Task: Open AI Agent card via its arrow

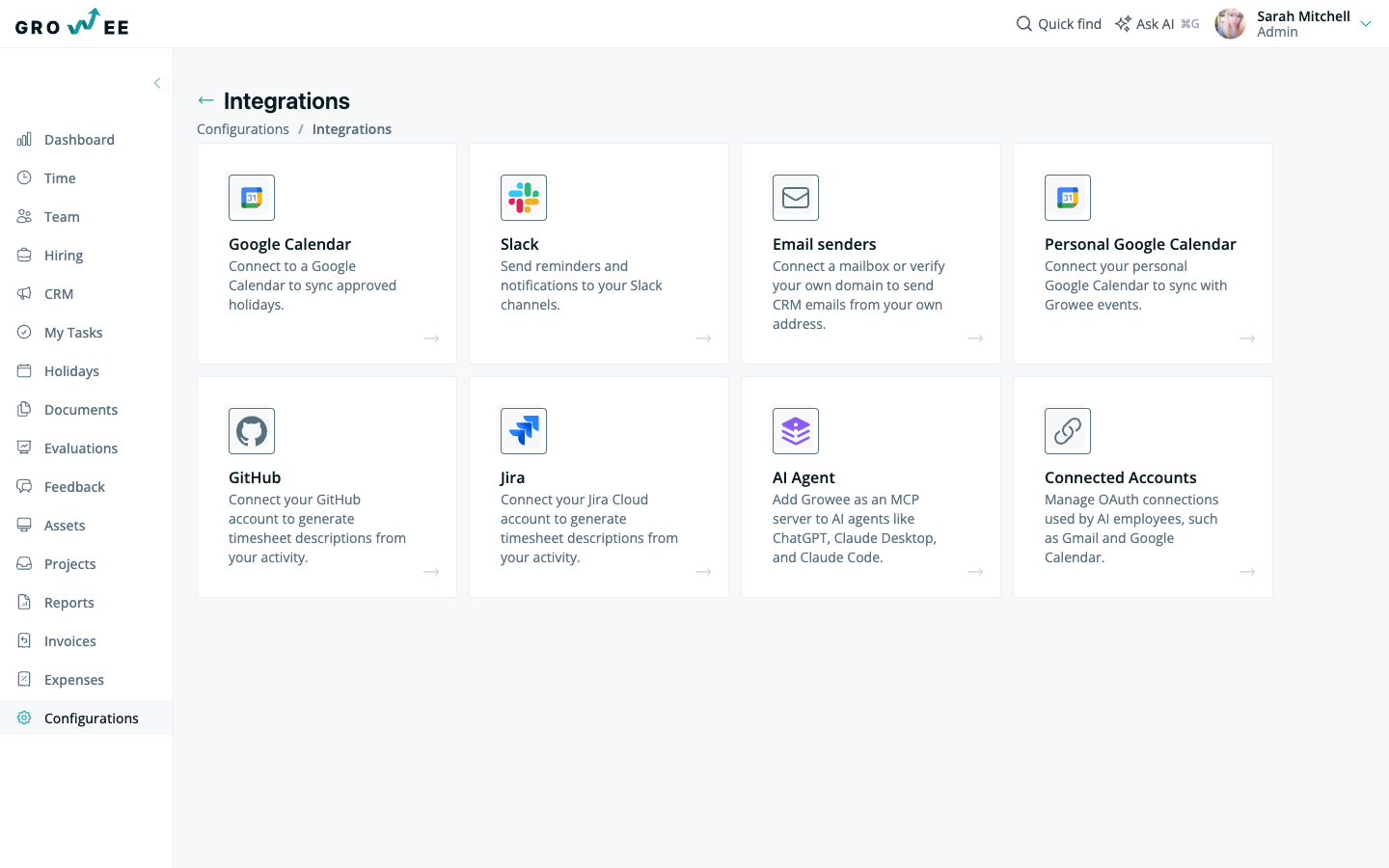Action: click(x=975, y=572)
